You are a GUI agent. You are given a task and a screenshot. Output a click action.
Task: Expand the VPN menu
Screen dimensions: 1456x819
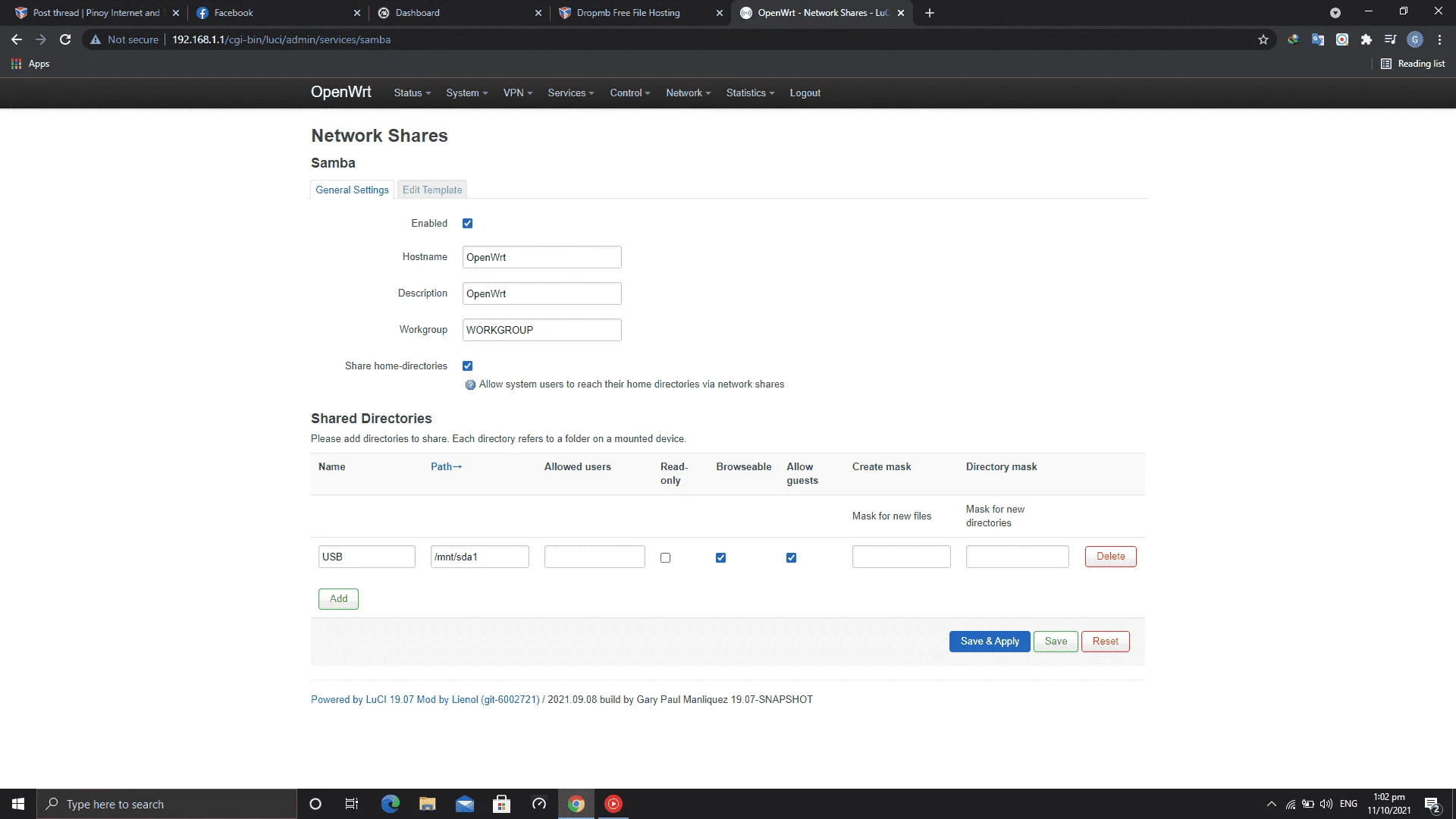[518, 93]
